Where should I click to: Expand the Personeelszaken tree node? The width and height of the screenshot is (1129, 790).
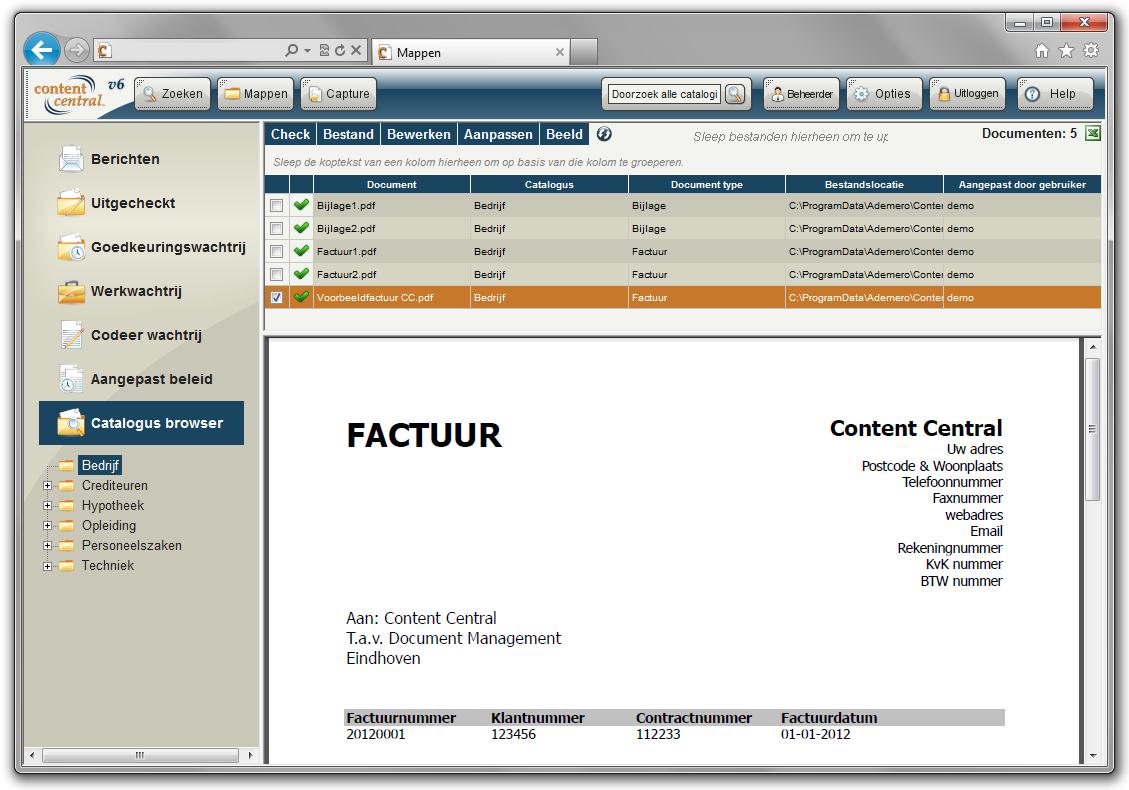click(48, 546)
